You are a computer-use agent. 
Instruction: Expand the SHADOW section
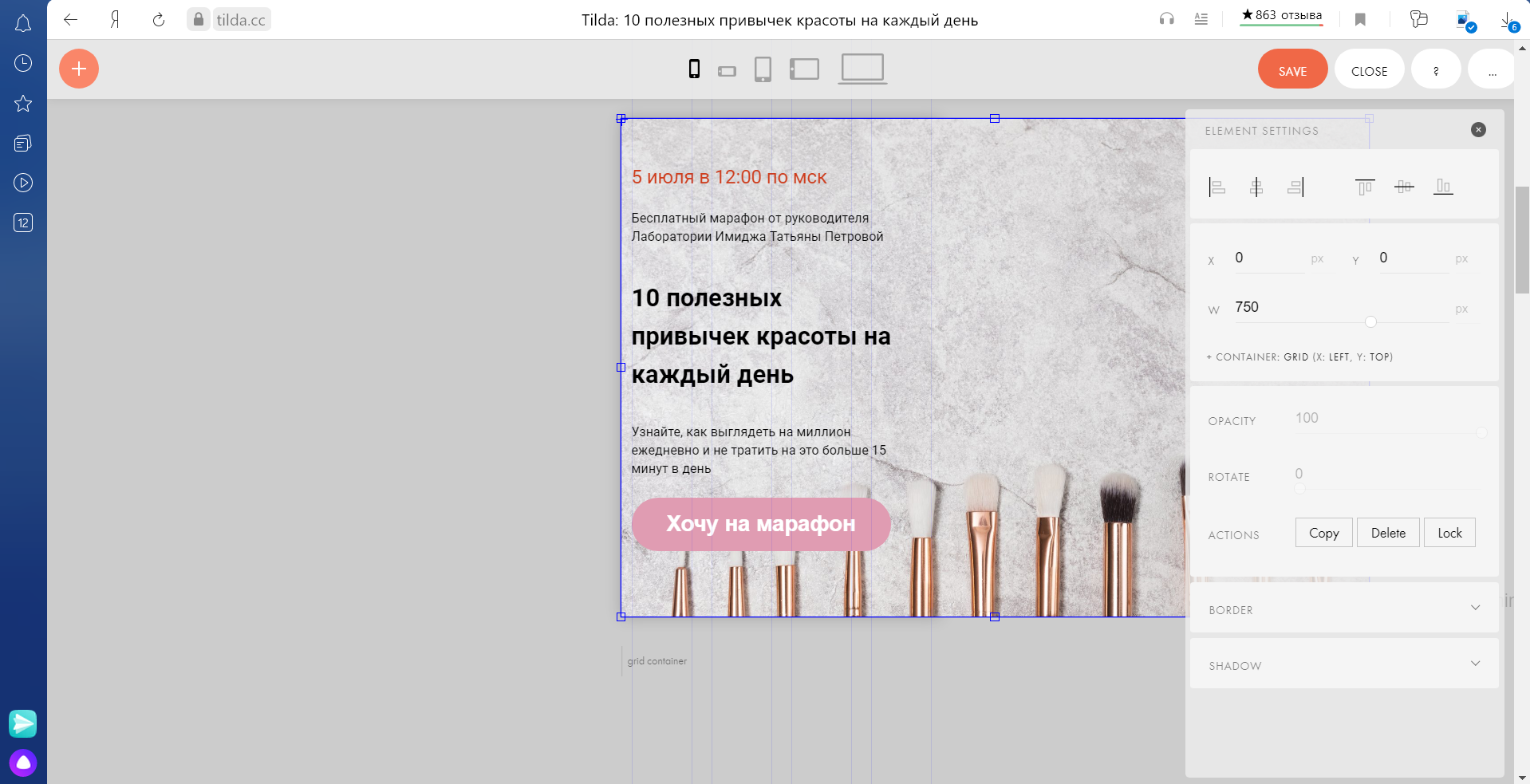click(1344, 664)
